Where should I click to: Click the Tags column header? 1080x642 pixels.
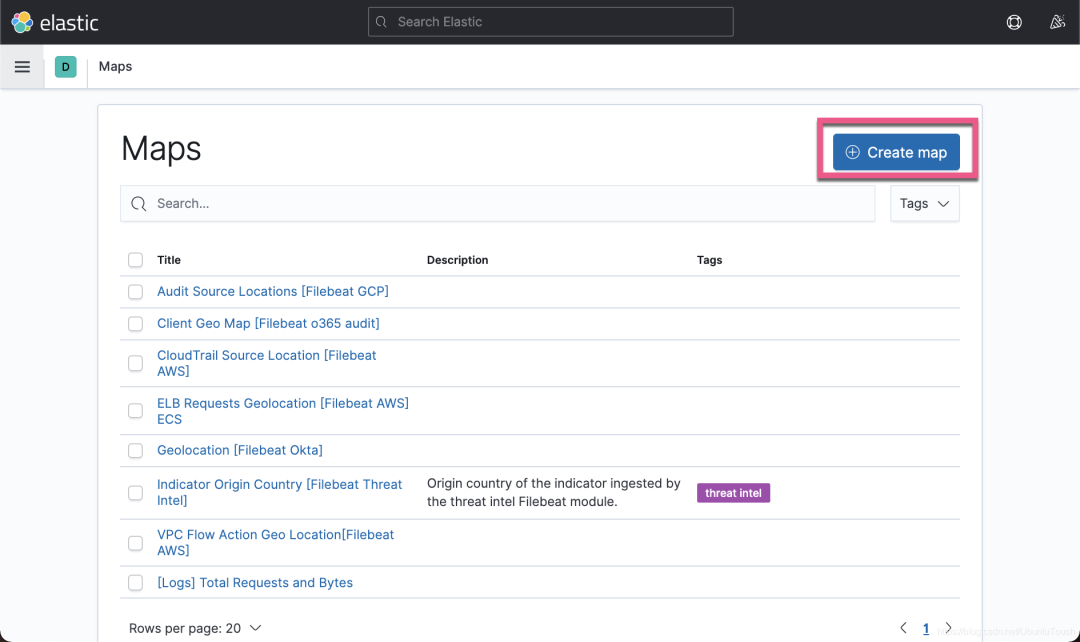coord(709,260)
